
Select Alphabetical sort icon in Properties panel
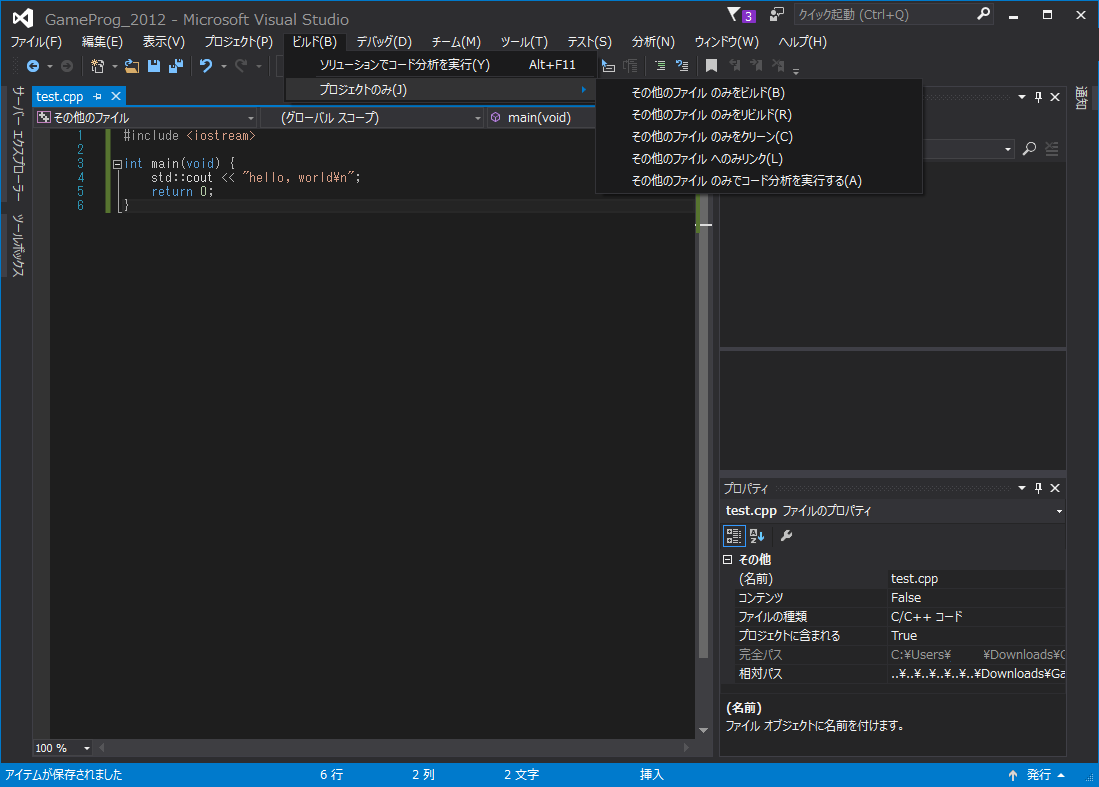coord(757,536)
